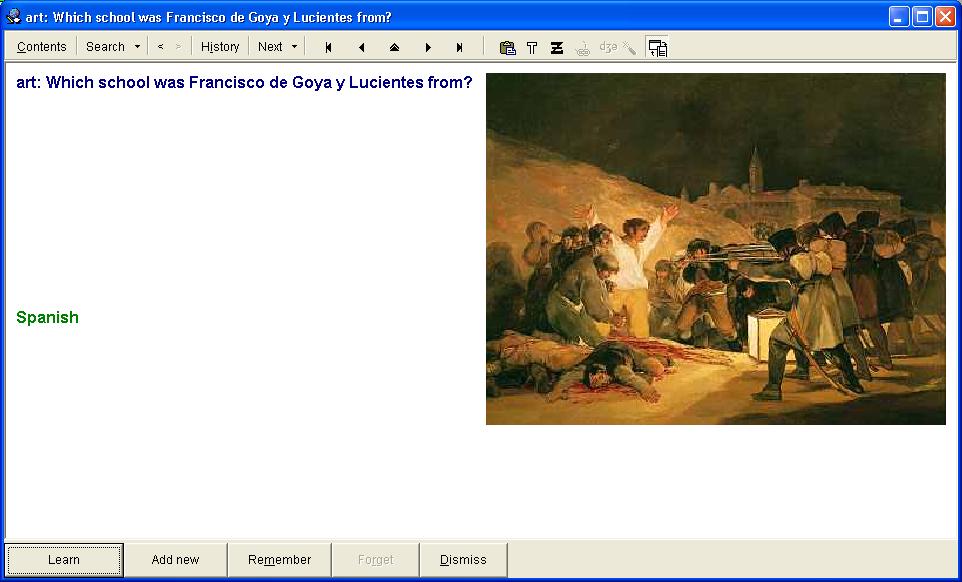Open the Contents menu item

pos(42,47)
